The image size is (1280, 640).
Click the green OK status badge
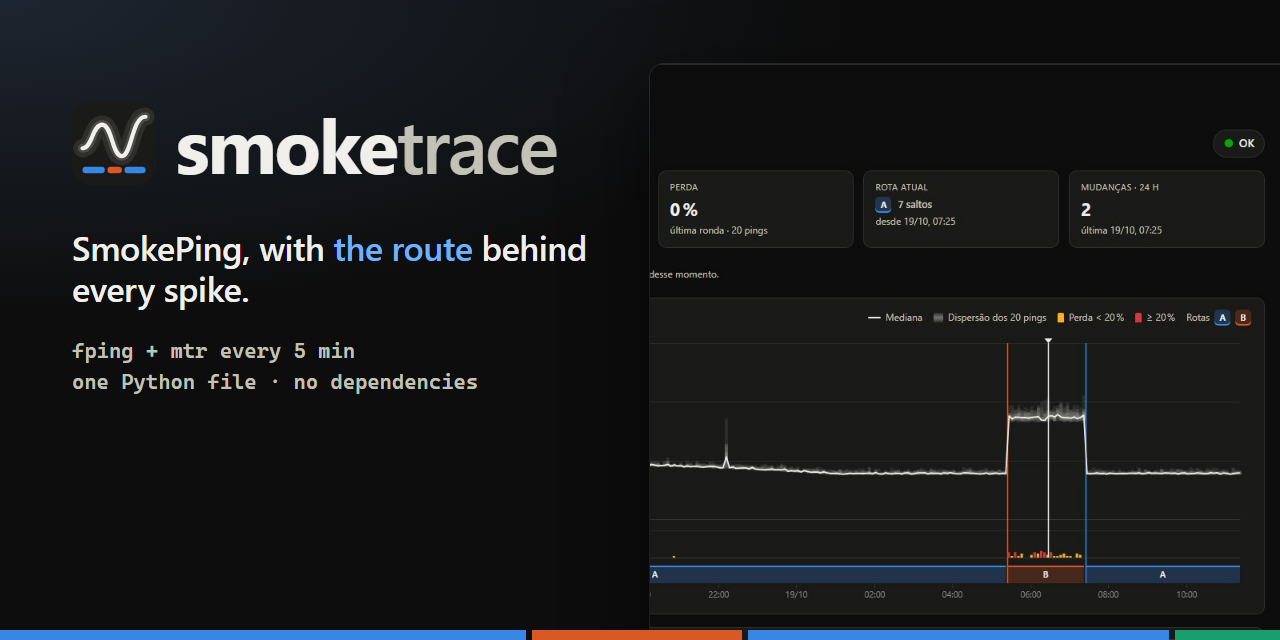1238,143
